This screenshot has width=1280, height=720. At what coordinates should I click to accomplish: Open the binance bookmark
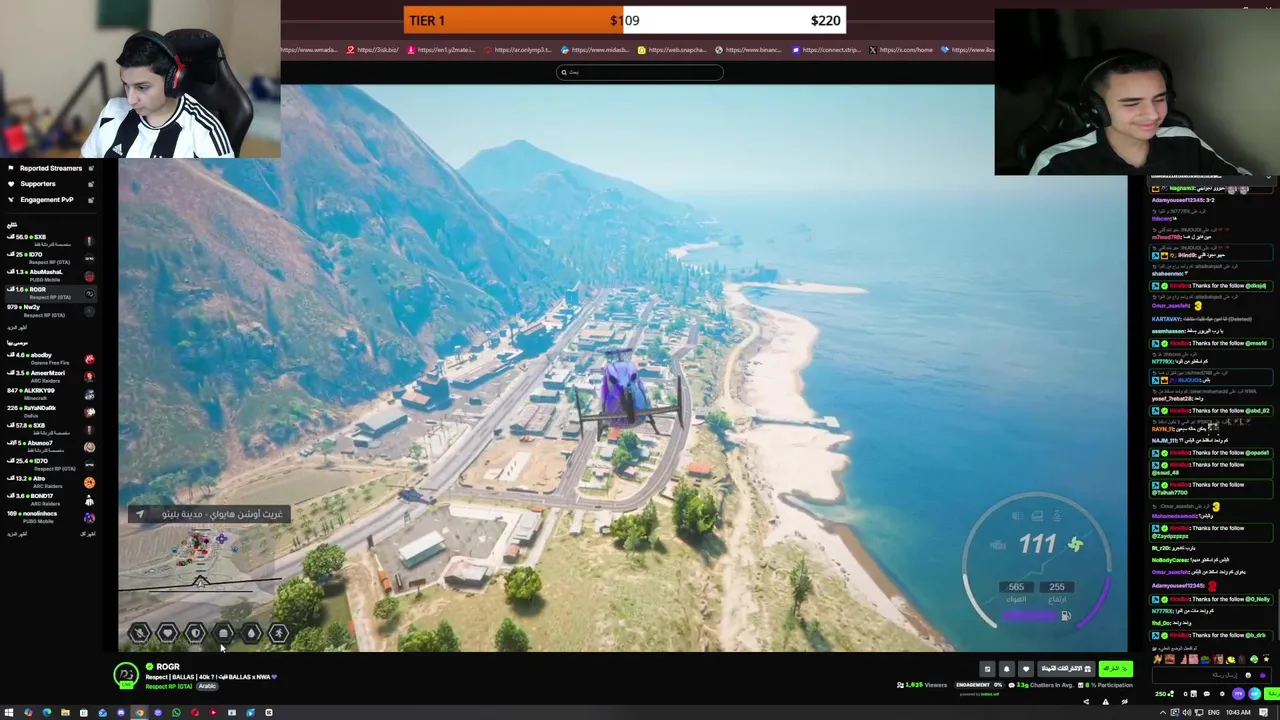pyautogui.click(x=749, y=50)
